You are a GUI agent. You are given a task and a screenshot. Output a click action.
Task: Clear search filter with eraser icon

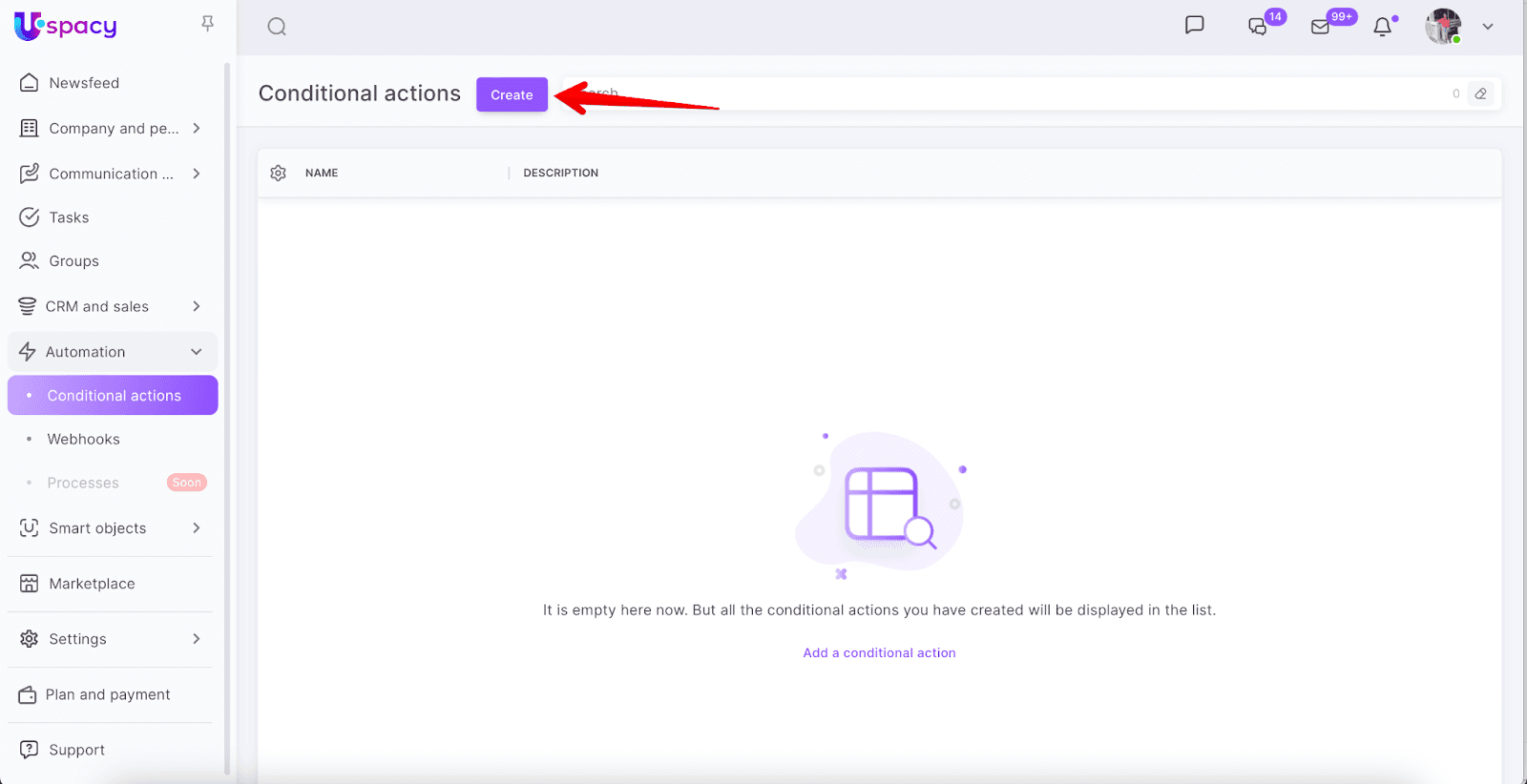click(1480, 93)
